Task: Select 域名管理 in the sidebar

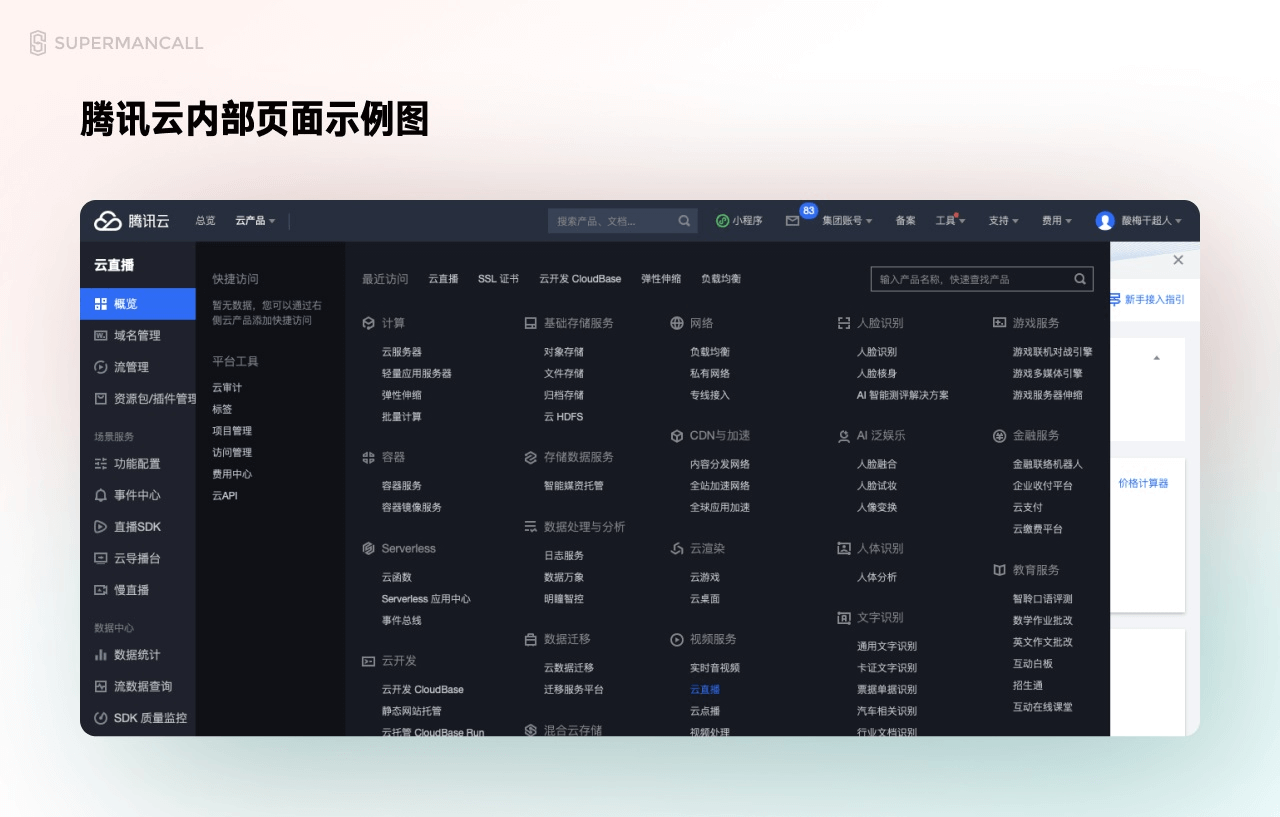Action: 138,335
